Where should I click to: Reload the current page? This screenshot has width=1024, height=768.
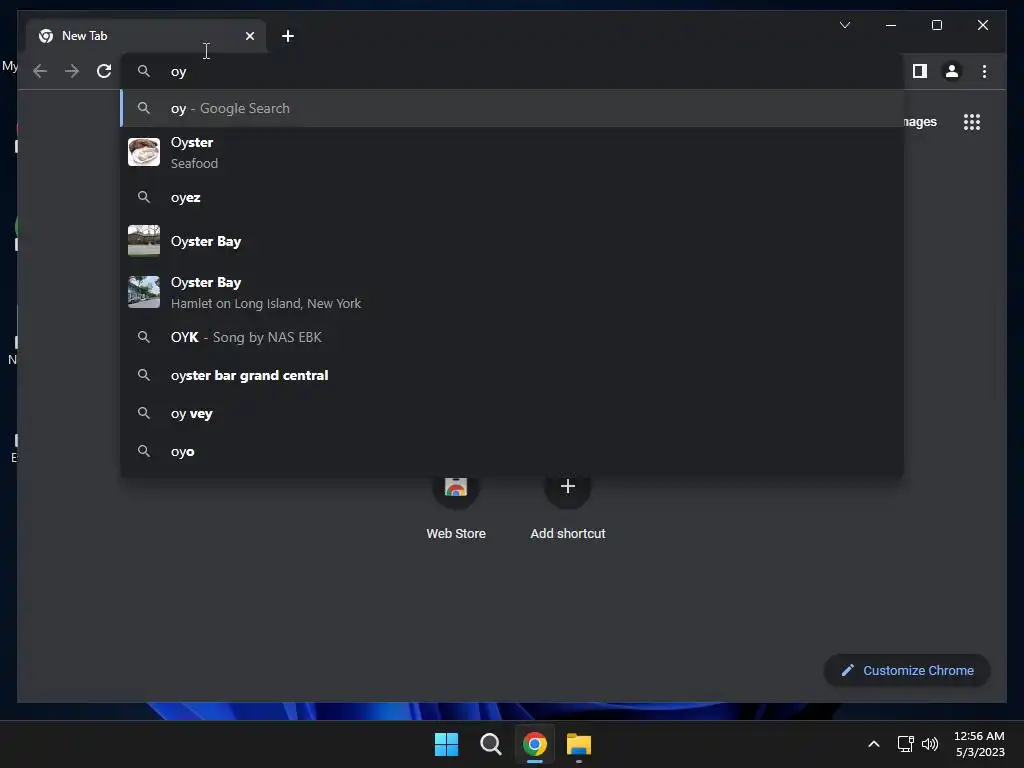104,71
